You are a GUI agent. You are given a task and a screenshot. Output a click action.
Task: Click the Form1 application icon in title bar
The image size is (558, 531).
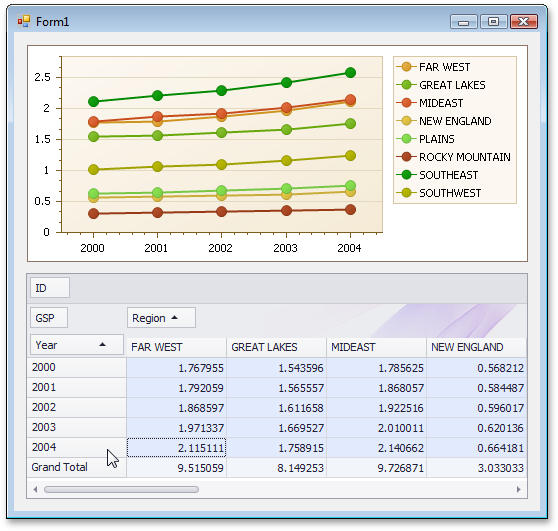(x=23, y=22)
